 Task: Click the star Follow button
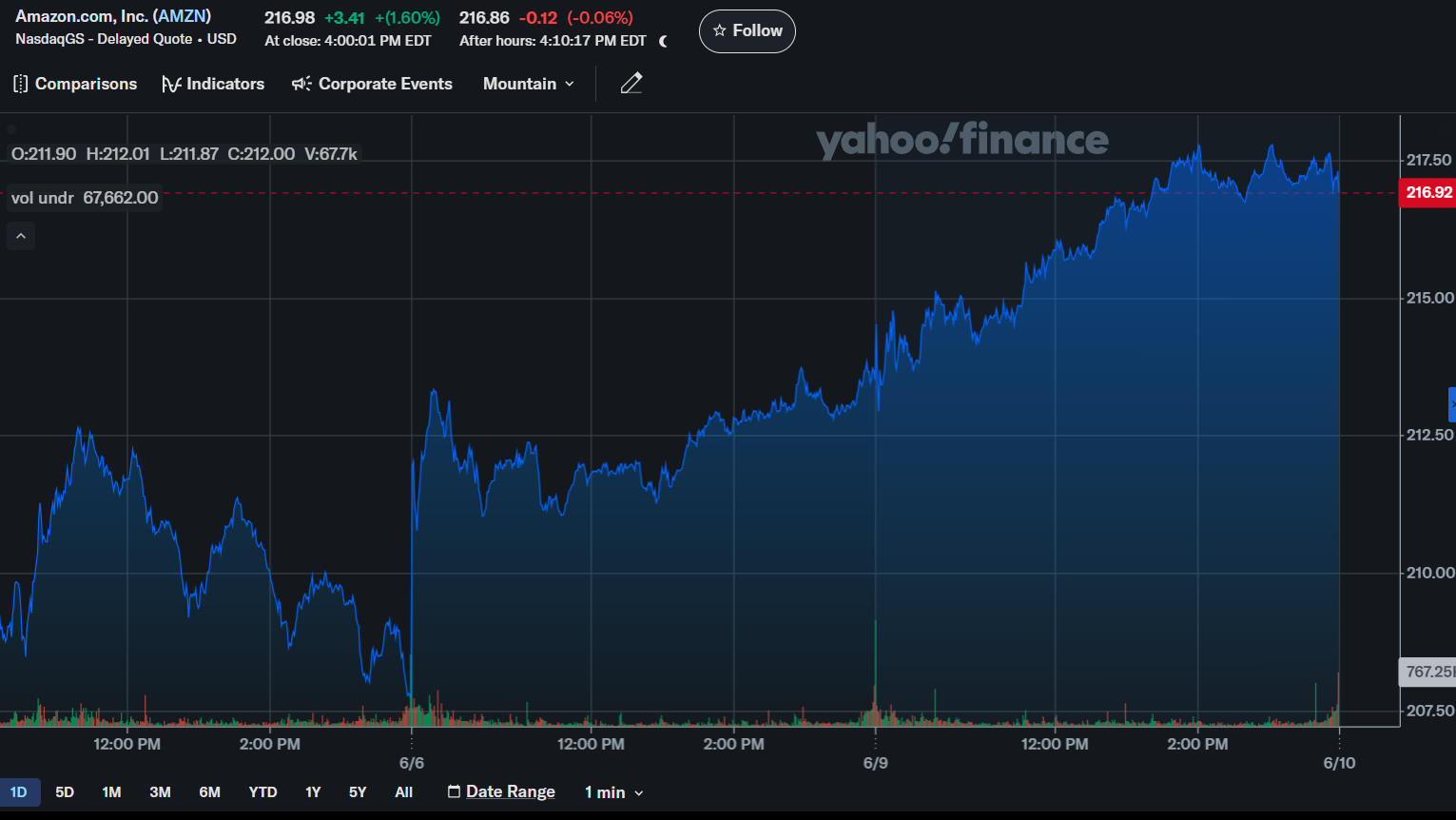pos(747,31)
